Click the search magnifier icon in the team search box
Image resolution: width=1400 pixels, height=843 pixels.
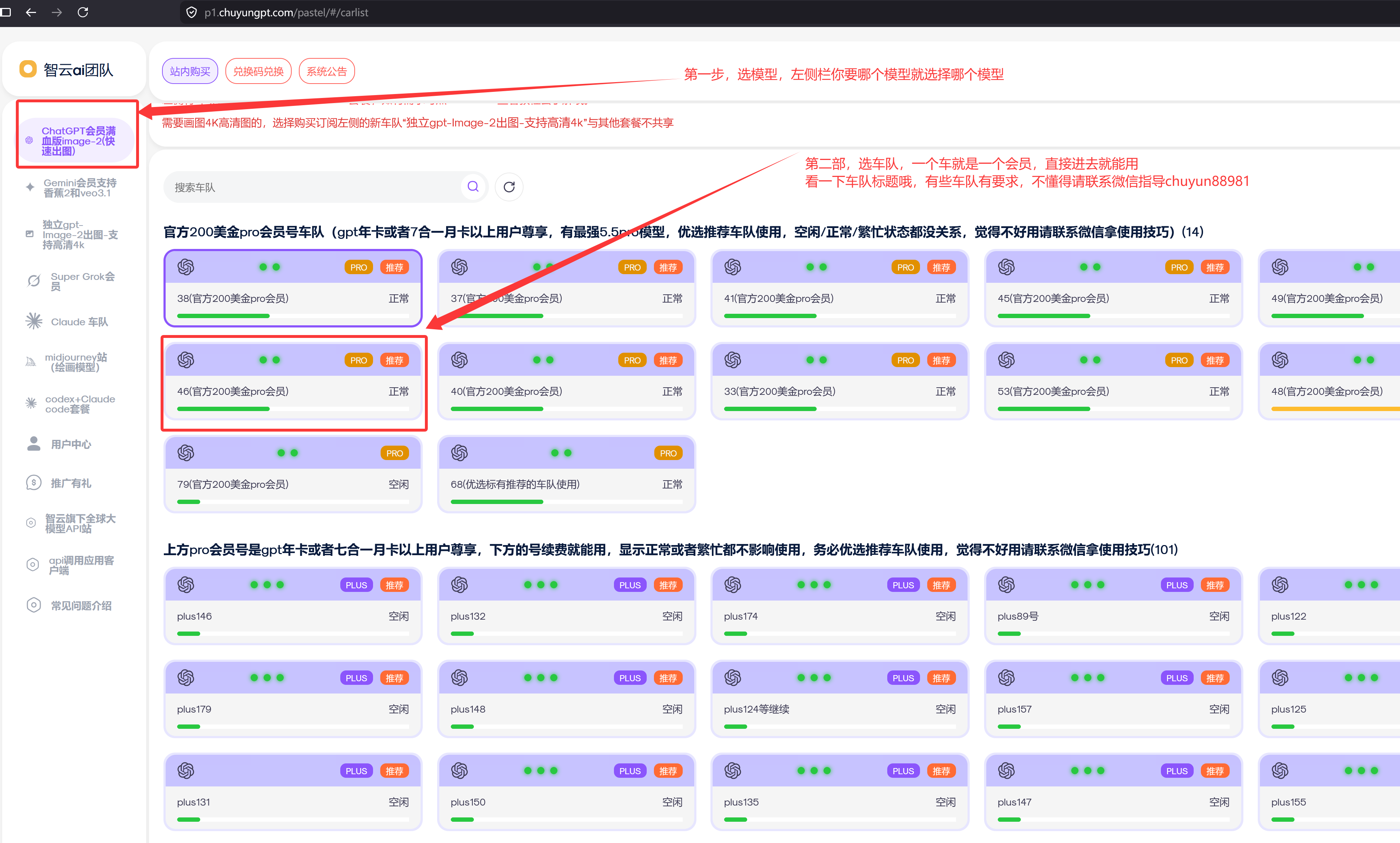pos(473,186)
